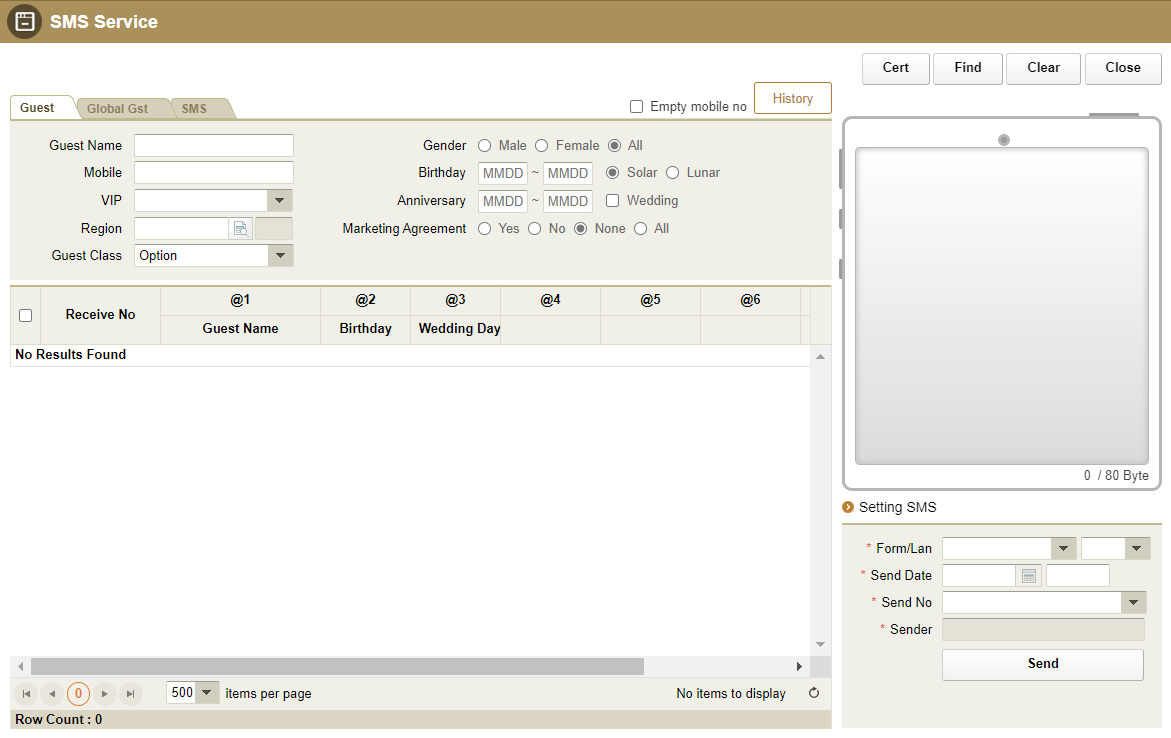Click the SMS Service window icon
The height and width of the screenshot is (738, 1171).
[25, 22]
